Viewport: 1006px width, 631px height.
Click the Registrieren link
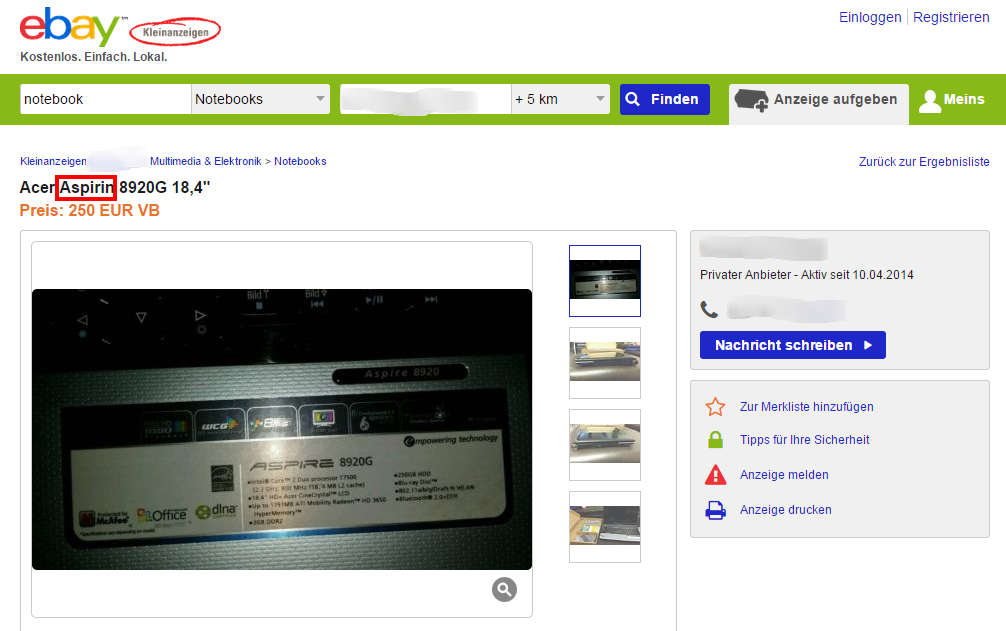pyautogui.click(x=951, y=17)
